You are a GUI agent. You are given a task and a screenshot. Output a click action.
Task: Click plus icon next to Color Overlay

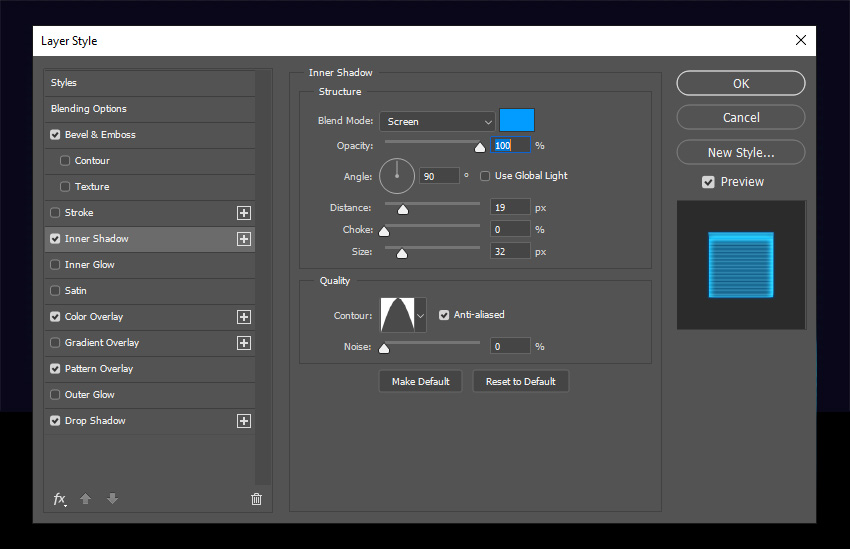pos(244,317)
